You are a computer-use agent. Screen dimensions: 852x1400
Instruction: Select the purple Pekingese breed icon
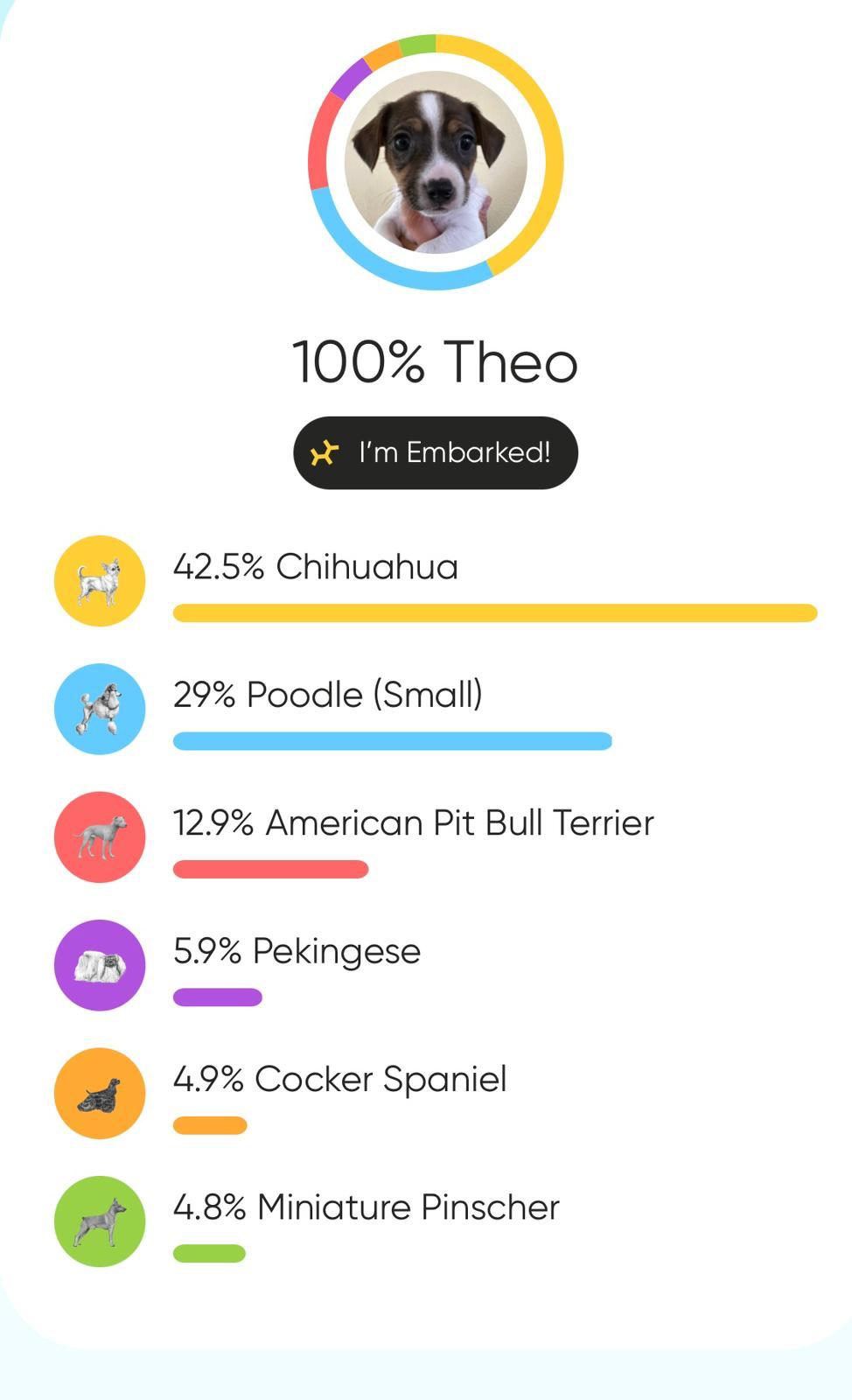coord(100,965)
